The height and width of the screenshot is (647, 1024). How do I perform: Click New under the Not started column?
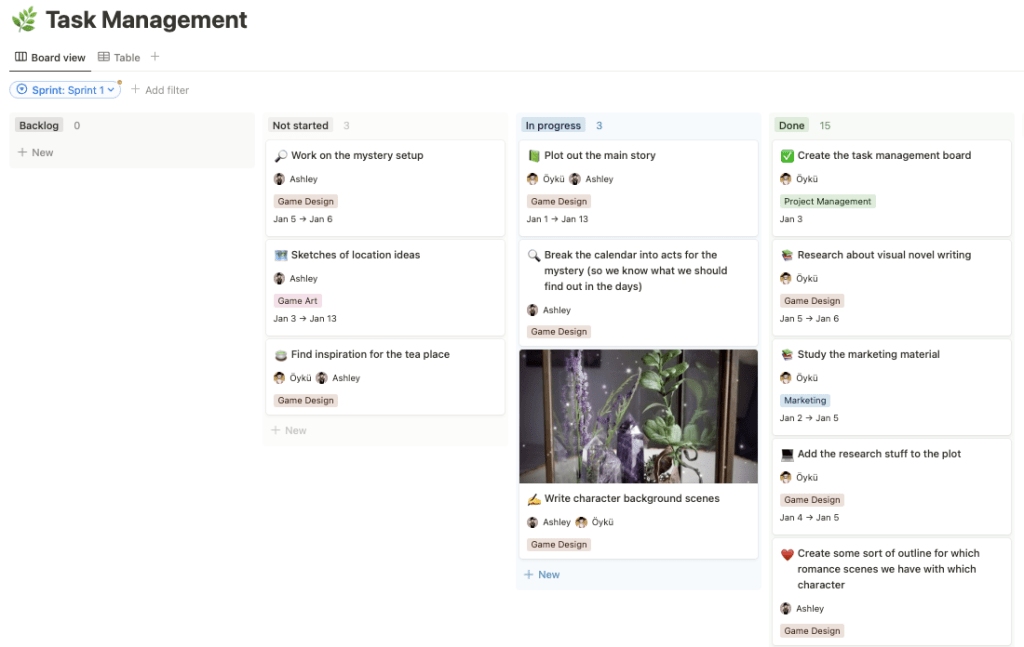[x=288, y=430]
